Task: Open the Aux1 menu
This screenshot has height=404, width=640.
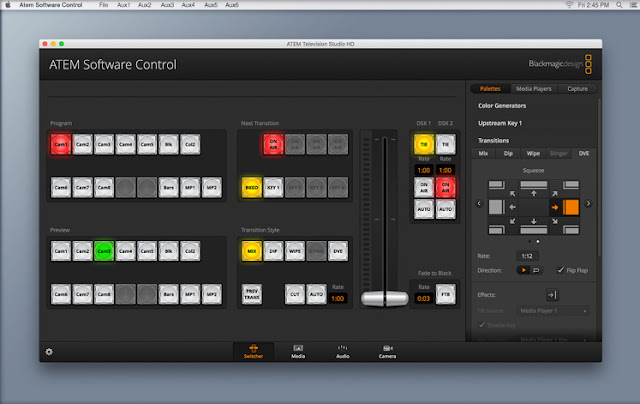Action: (123, 5)
